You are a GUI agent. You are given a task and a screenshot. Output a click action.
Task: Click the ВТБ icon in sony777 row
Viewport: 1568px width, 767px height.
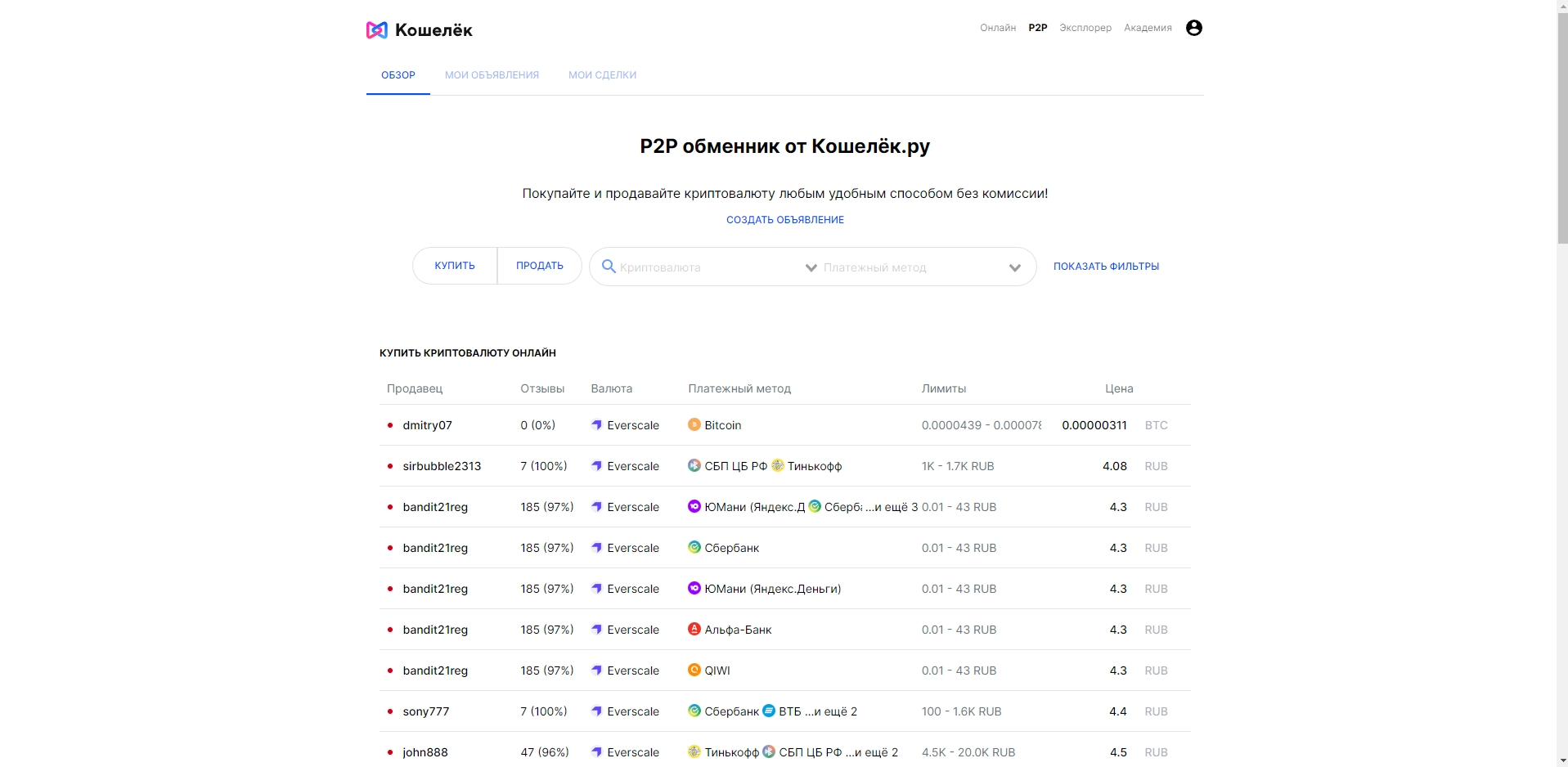pos(769,711)
